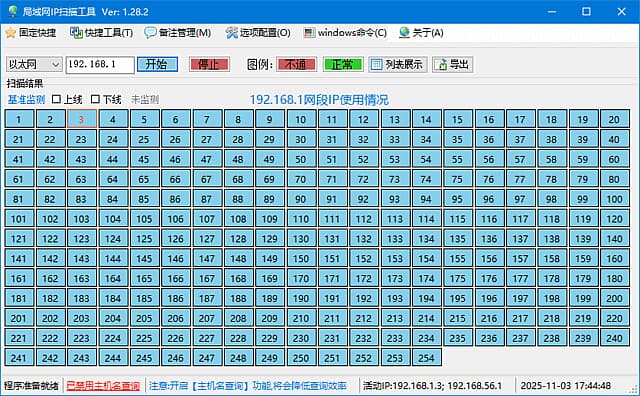
Task: Select IP cell 100
Action: pos(614,199)
